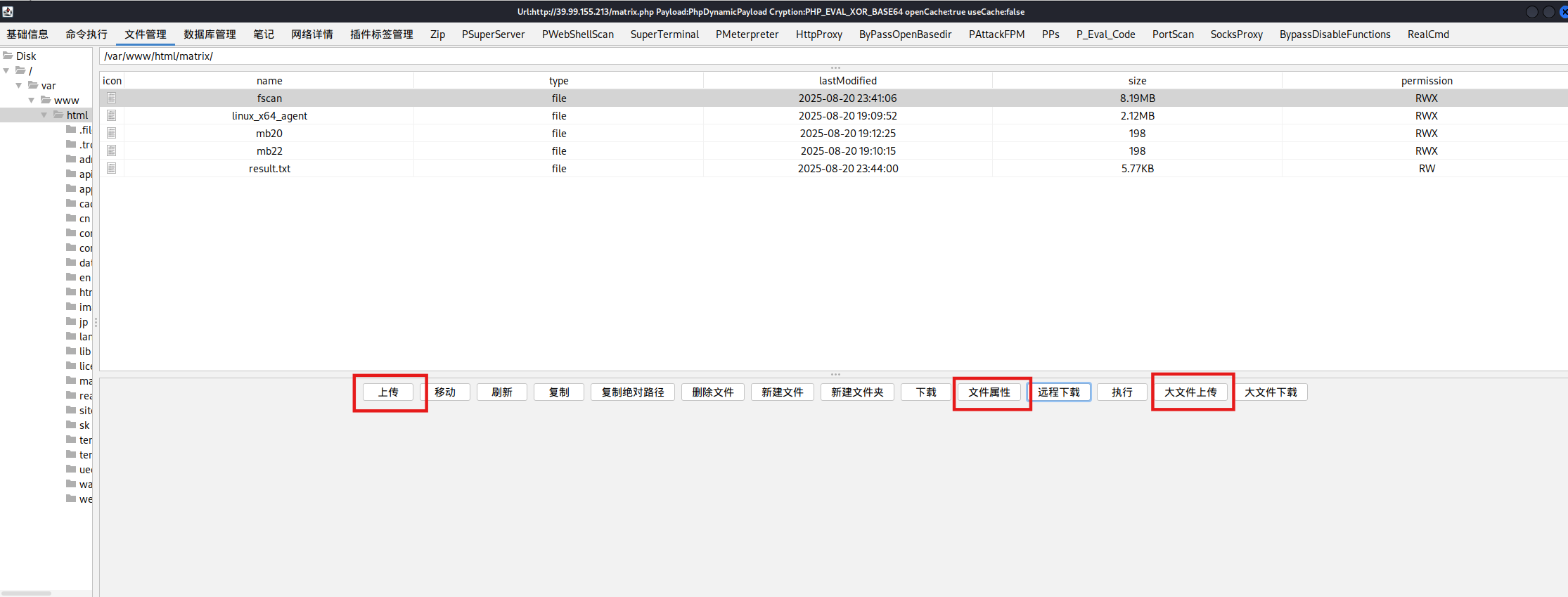The image size is (1568, 597).
Task: Open the 插件标签管理 tab
Action: pos(382,34)
